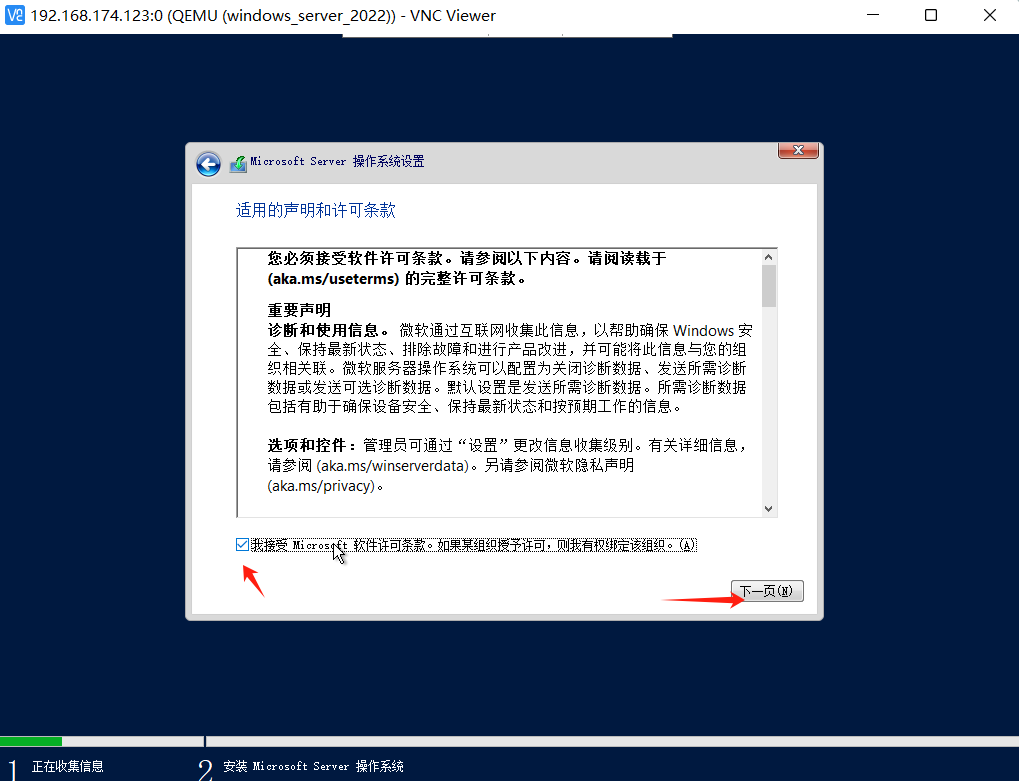The width and height of the screenshot is (1019, 781).
Task: Click the VNC Viewer logo icon
Action: point(14,15)
